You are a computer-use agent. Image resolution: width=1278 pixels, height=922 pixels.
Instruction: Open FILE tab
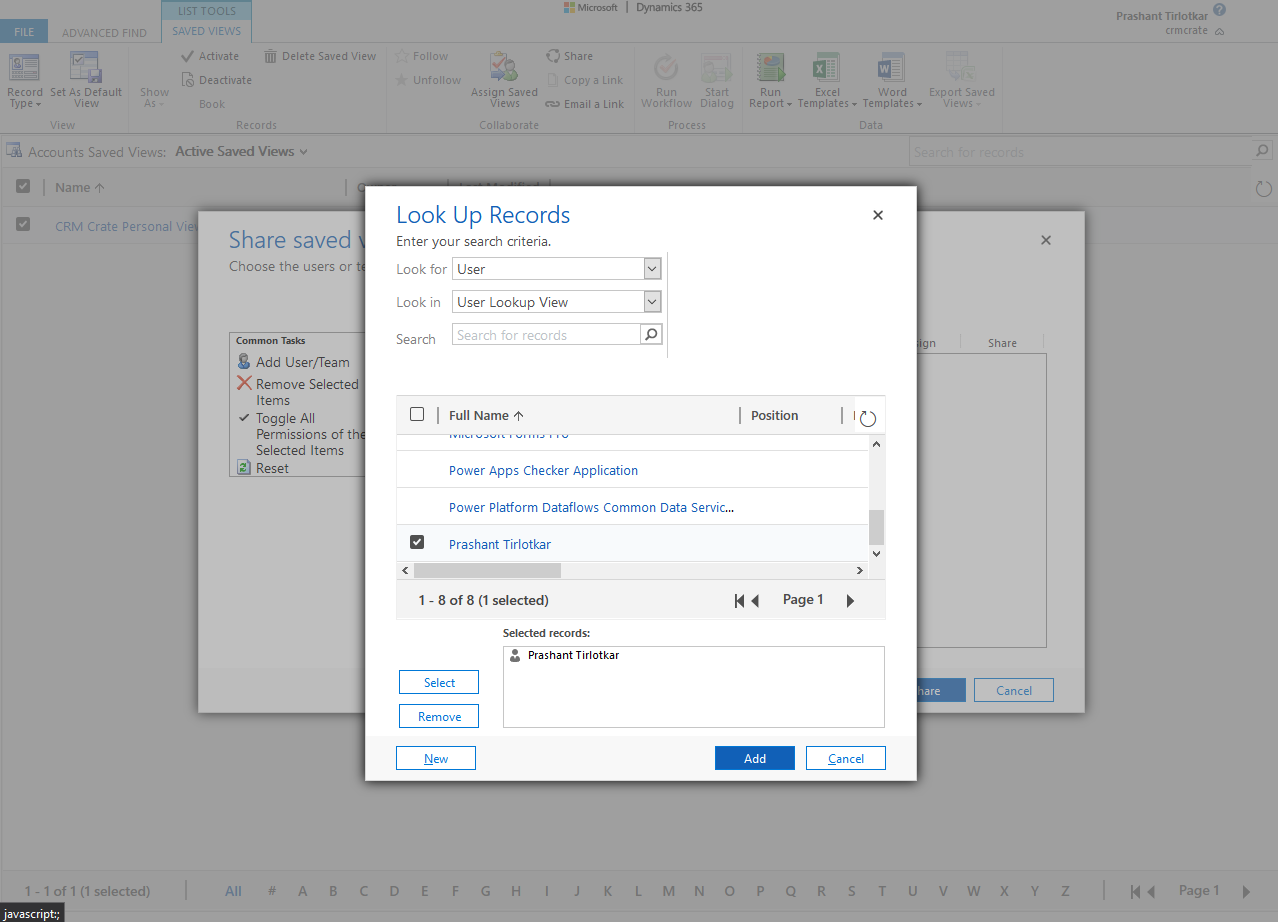[24, 32]
